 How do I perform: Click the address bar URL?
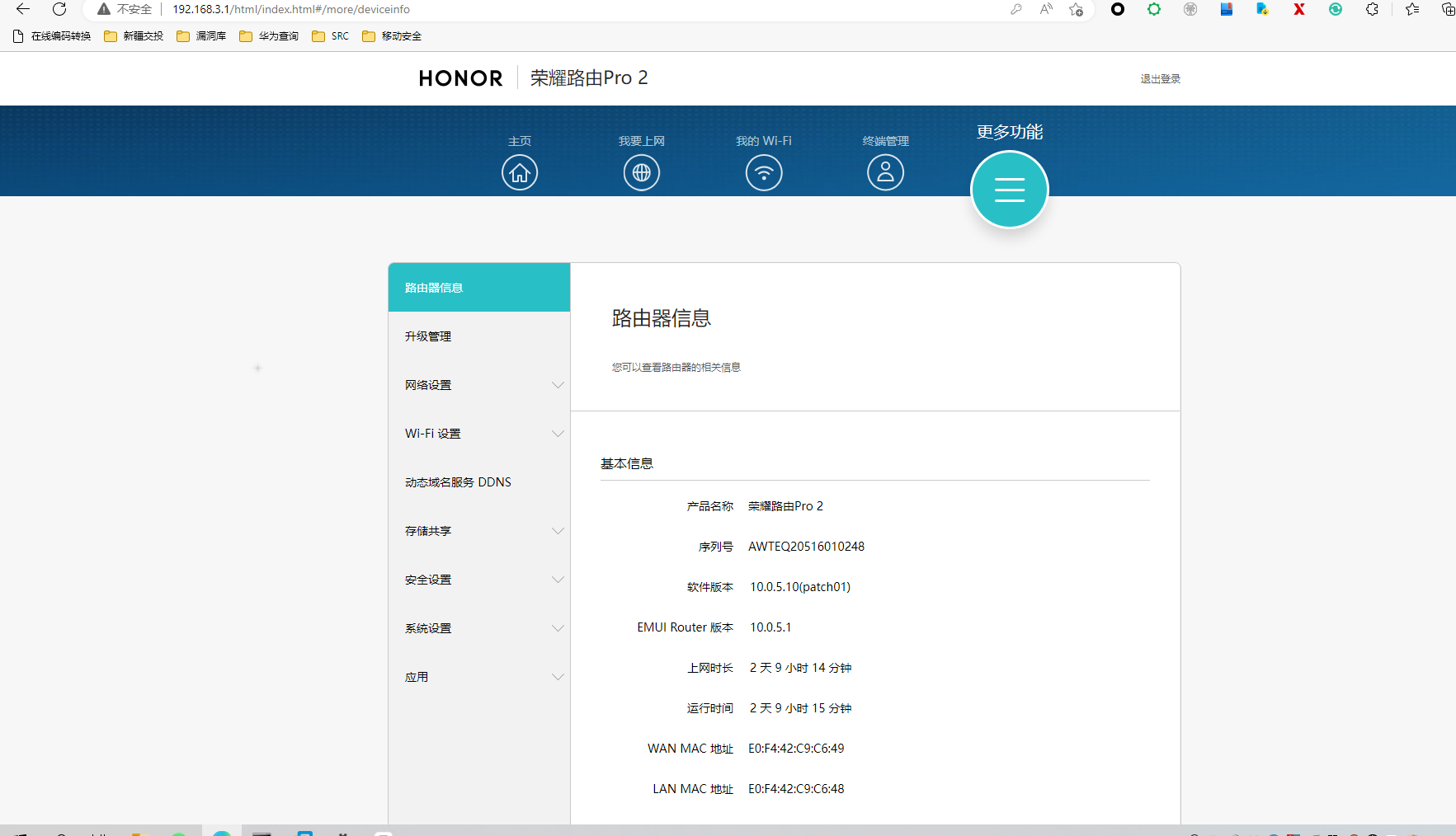(291, 9)
